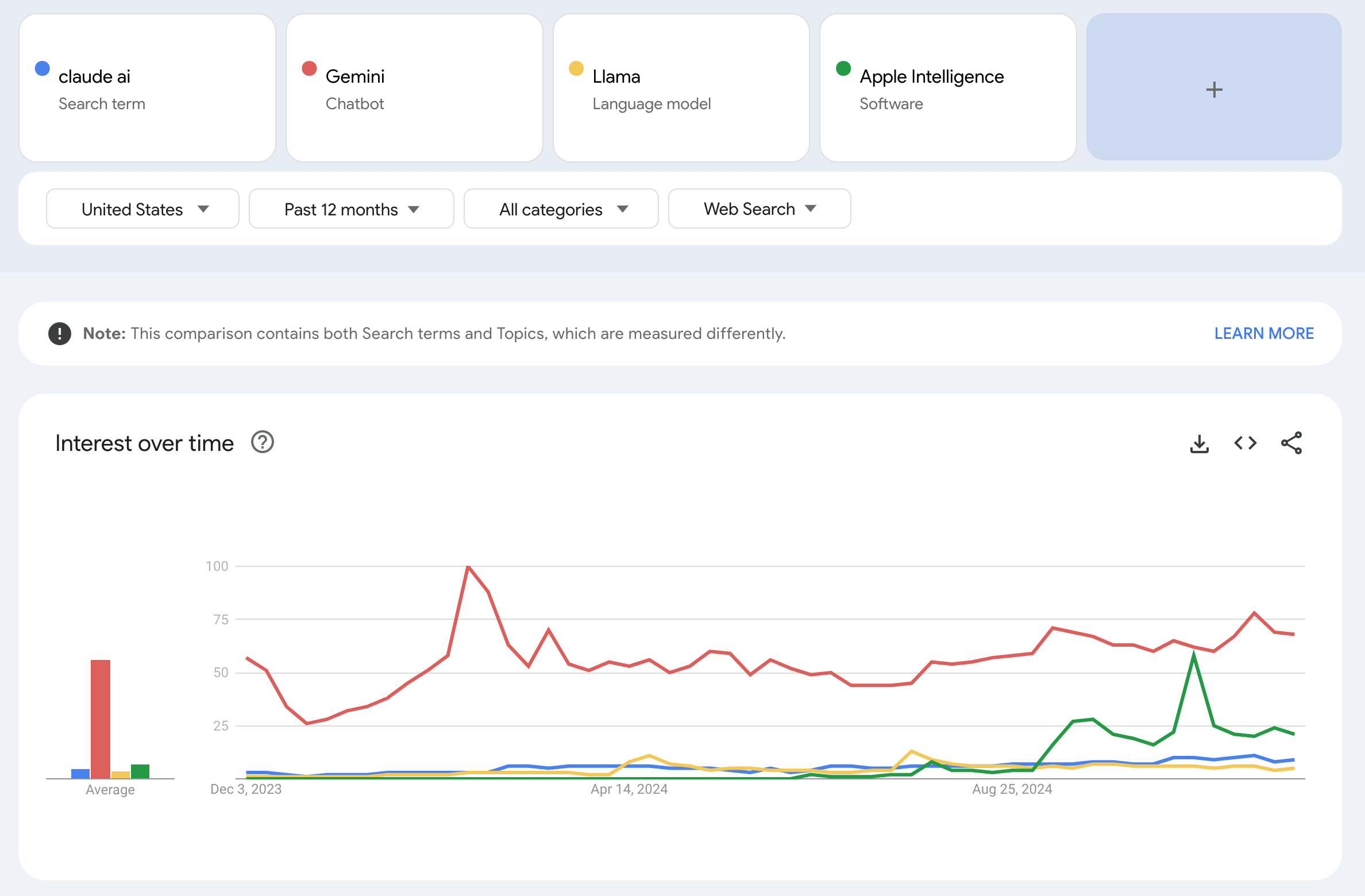Image resolution: width=1365 pixels, height=896 pixels.
Task: Click the Language model subtitle text
Action: pos(651,104)
